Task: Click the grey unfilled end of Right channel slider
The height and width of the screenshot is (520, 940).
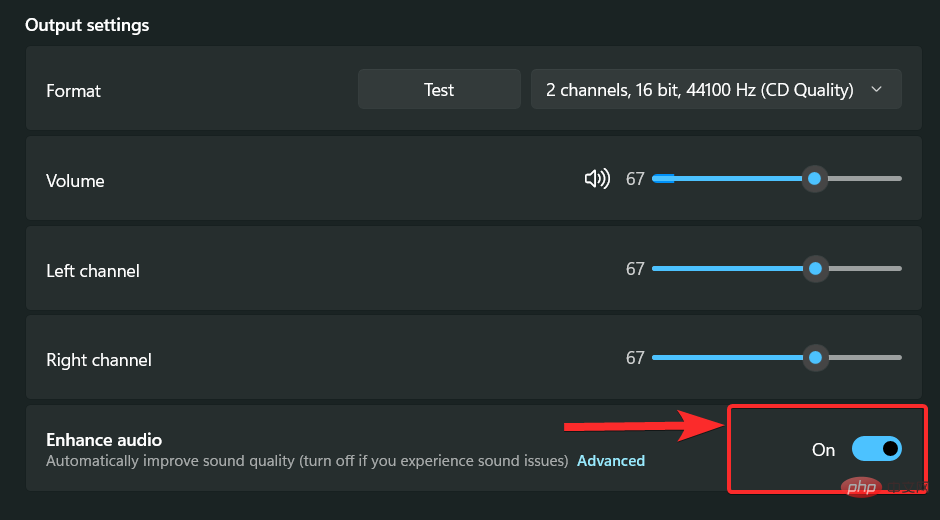Action: (x=866, y=358)
